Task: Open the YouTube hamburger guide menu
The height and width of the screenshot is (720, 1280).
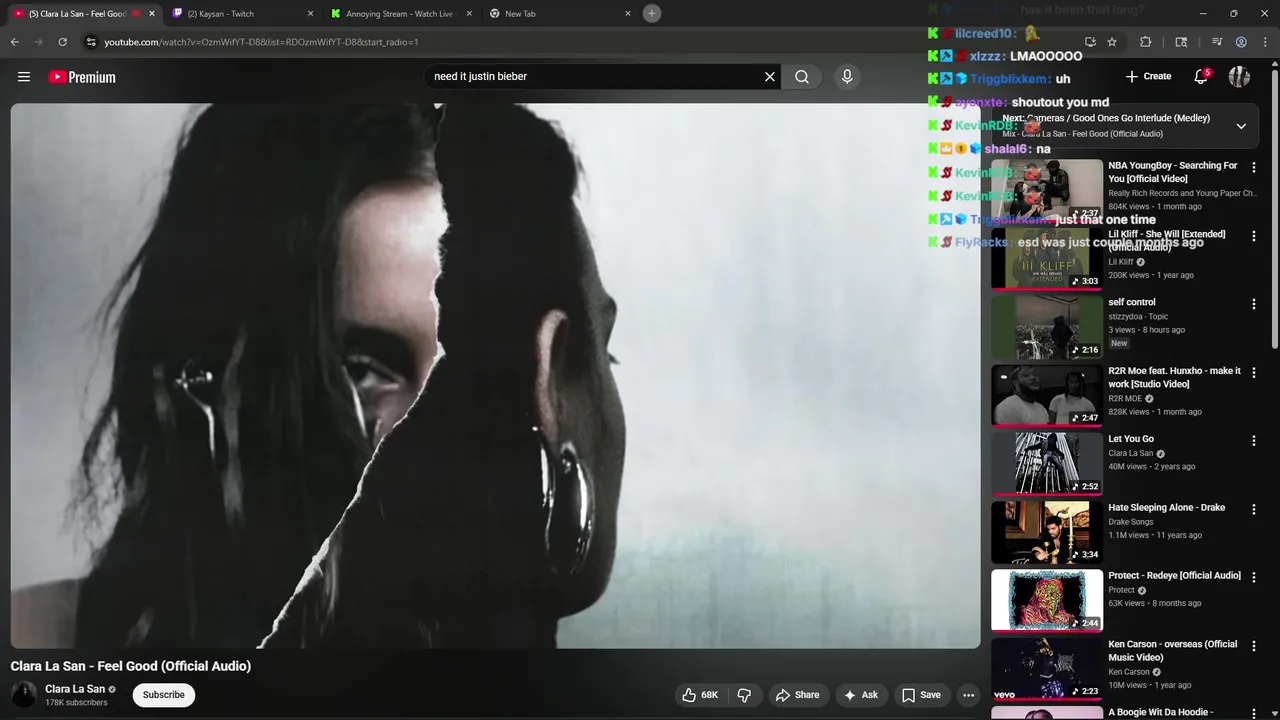Action: pos(24,77)
